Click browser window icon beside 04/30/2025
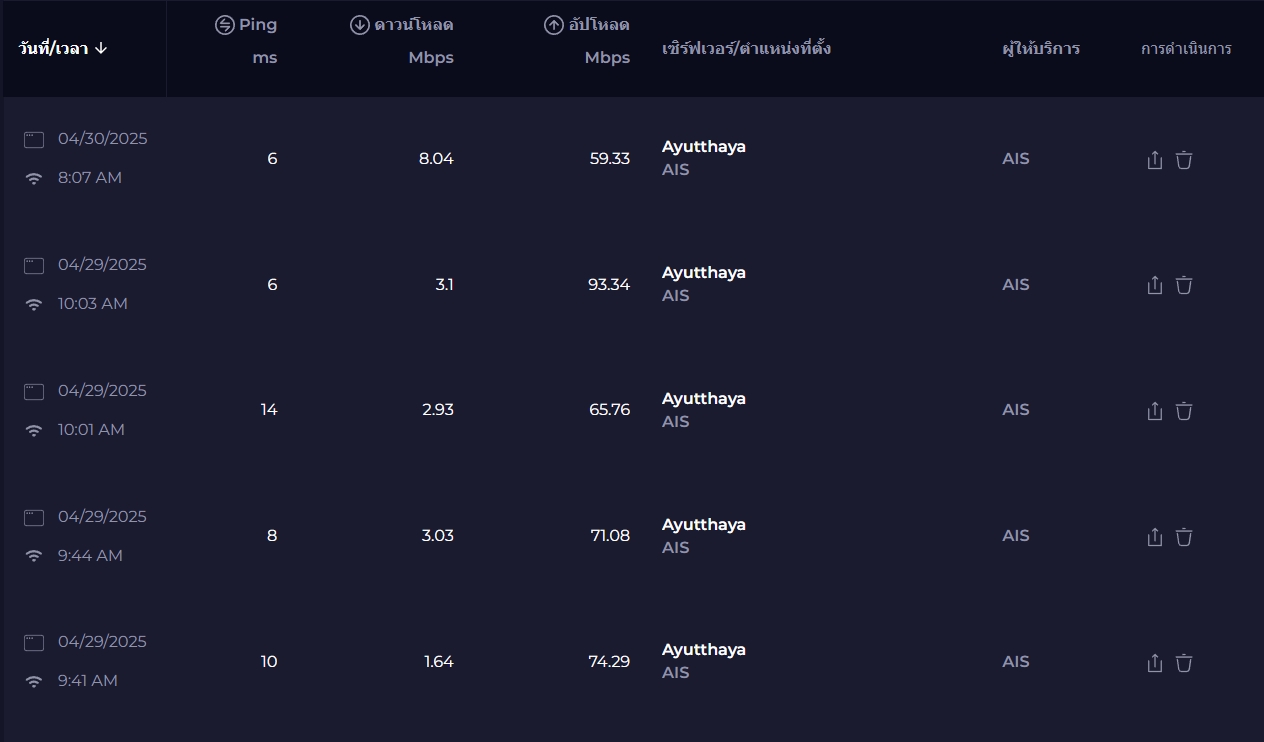The image size is (1264, 742). pos(34,140)
